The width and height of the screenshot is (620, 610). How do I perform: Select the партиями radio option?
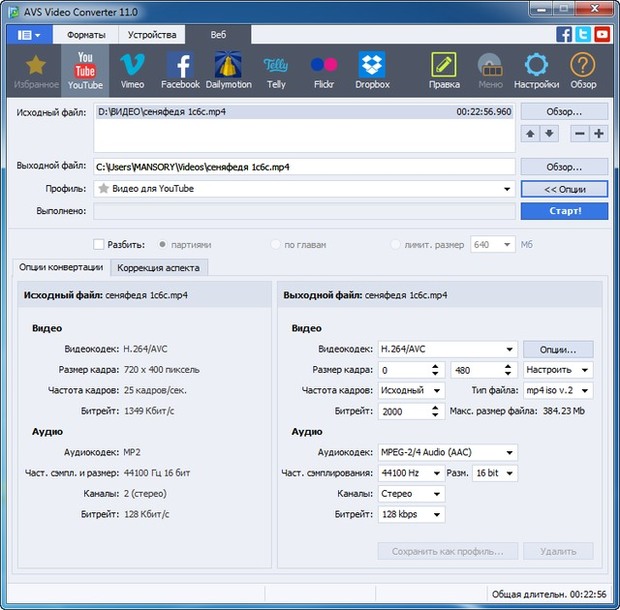point(165,244)
